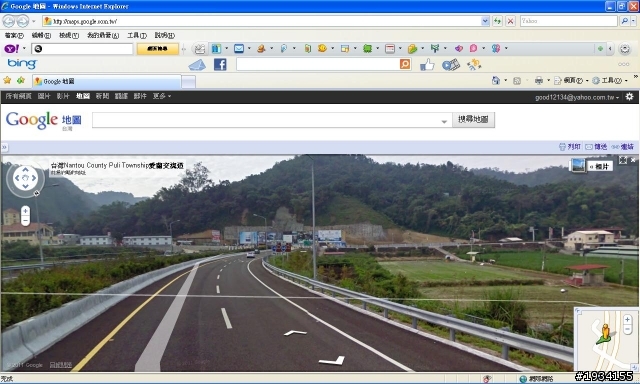Click the red X stop loading icon
640x384 pixels.
pos(510,21)
